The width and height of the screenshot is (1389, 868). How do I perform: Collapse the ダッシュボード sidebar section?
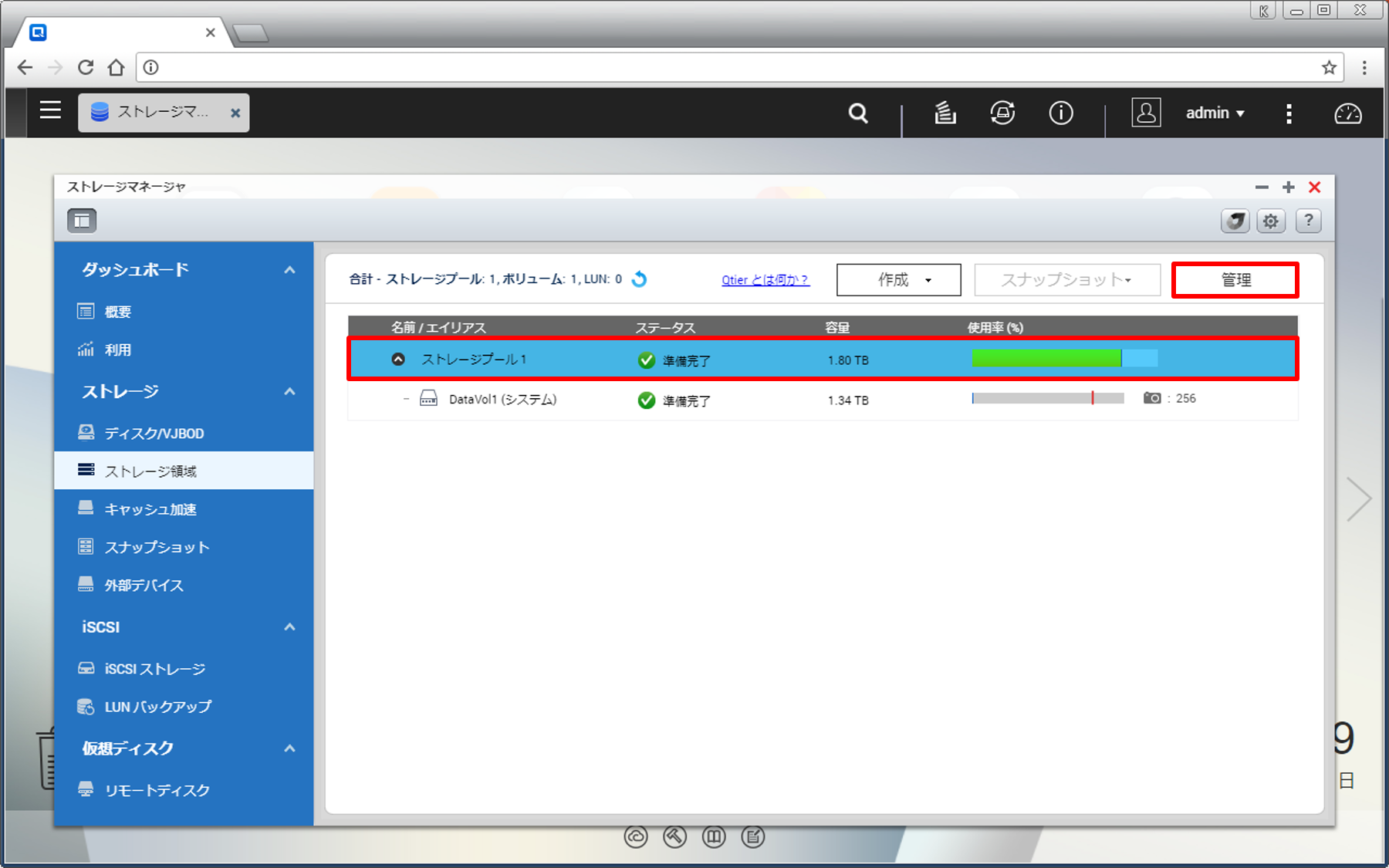click(x=289, y=270)
